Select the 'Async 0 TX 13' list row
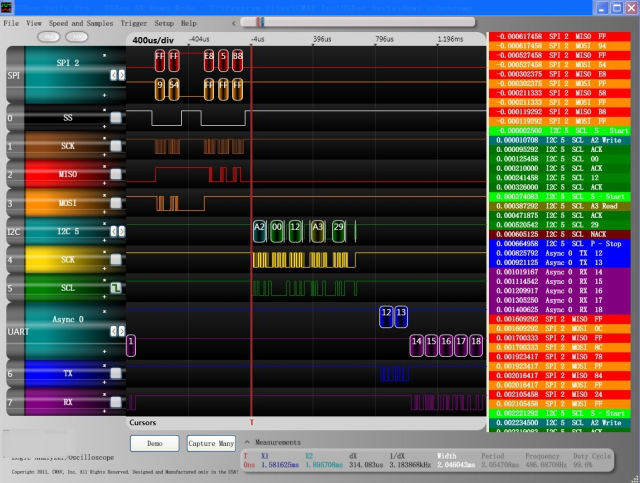The image size is (640, 483). coord(560,263)
